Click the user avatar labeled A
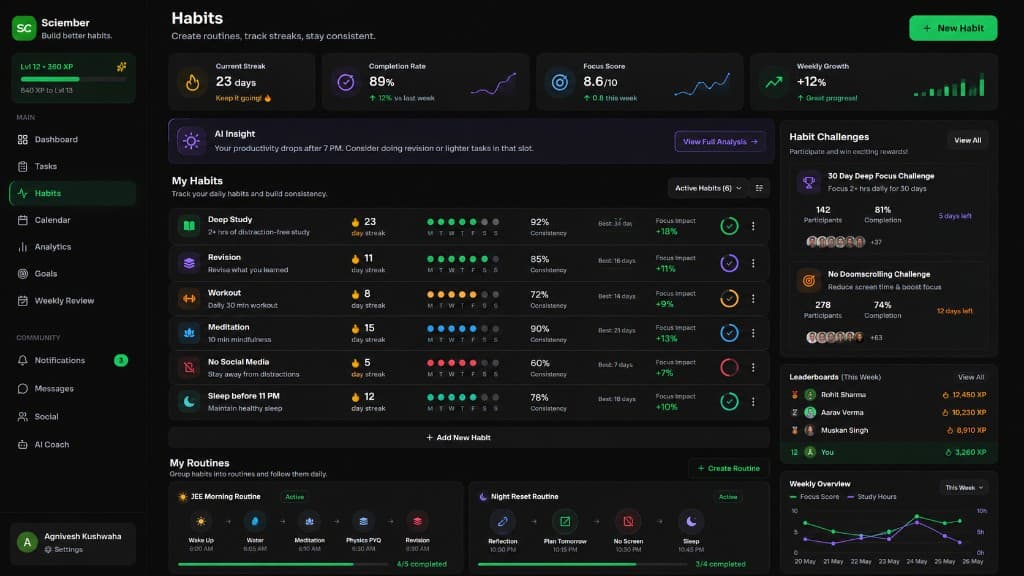 coord(27,542)
